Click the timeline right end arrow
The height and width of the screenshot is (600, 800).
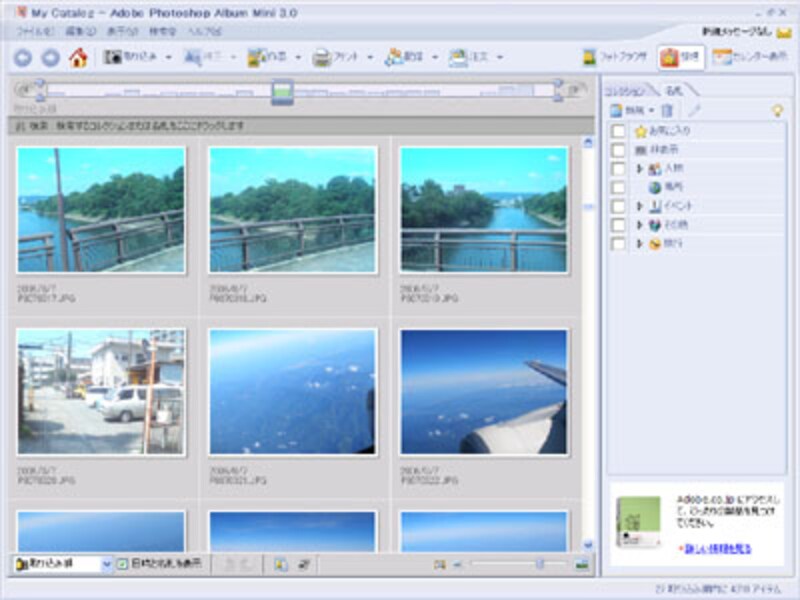coord(576,90)
